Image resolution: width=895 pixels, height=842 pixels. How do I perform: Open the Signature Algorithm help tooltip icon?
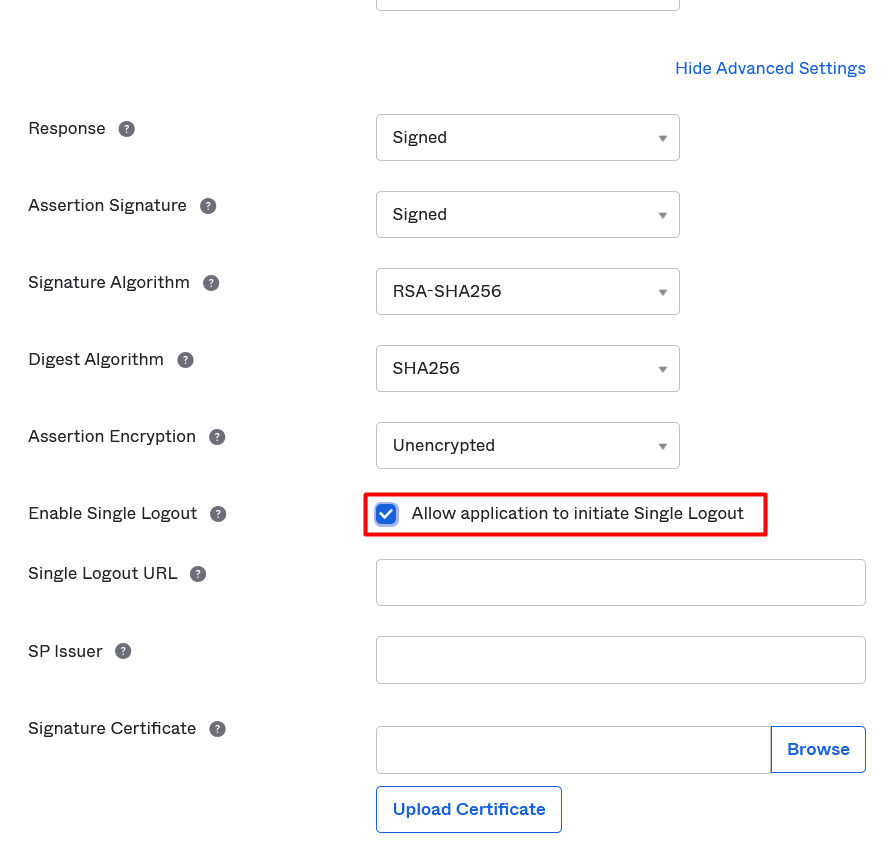click(x=211, y=283)
